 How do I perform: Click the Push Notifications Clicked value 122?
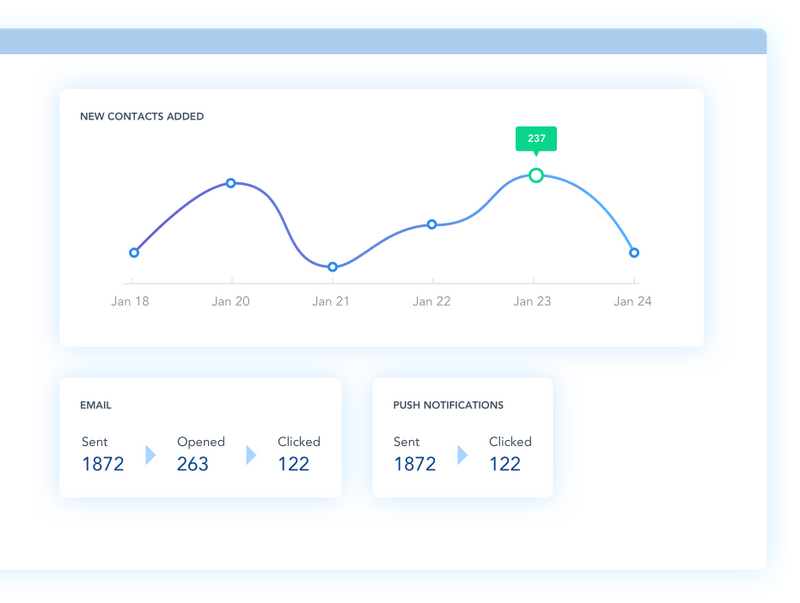coord(505,464)
